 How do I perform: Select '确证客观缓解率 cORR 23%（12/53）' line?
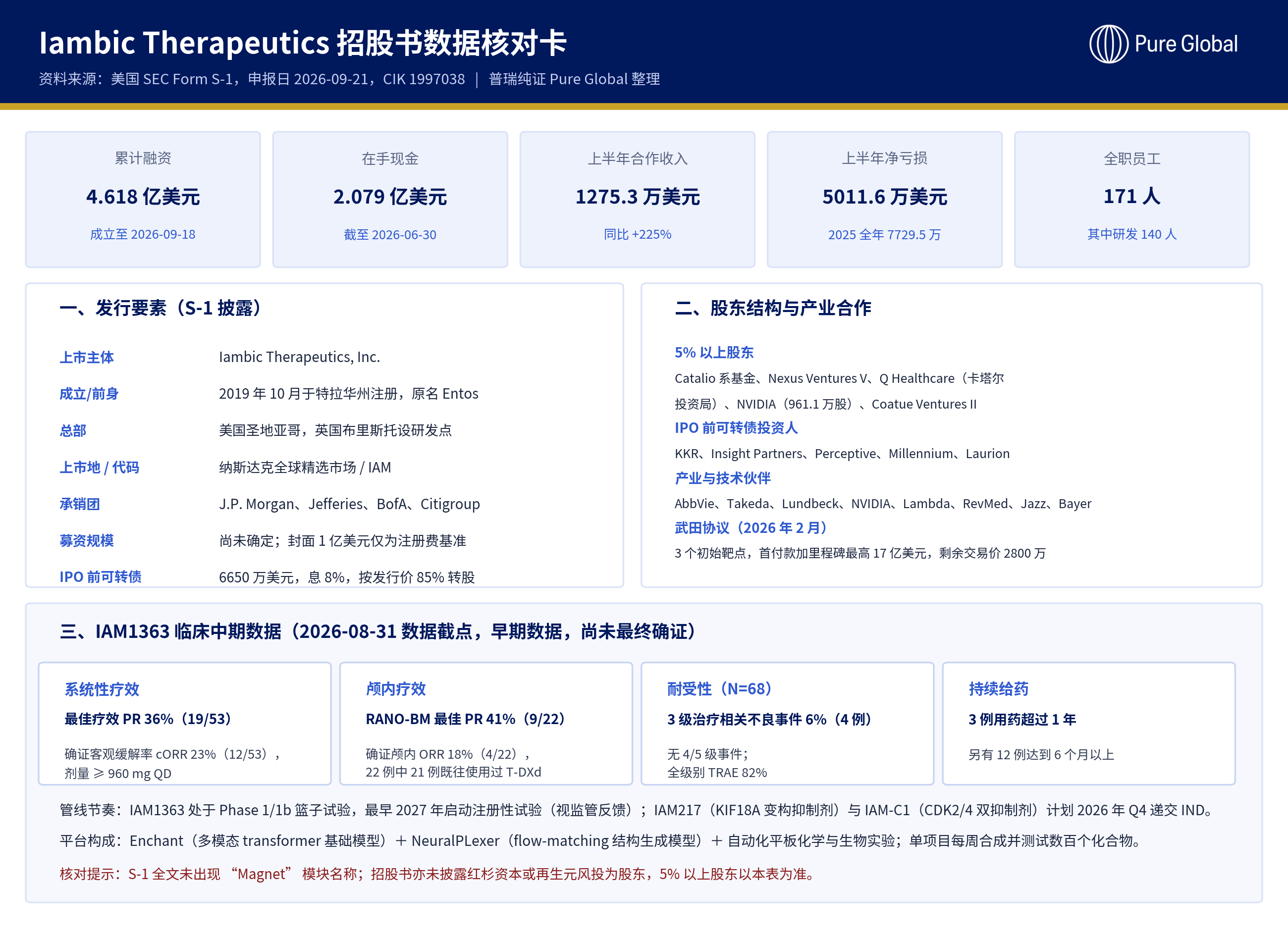[x=173, y=754]
